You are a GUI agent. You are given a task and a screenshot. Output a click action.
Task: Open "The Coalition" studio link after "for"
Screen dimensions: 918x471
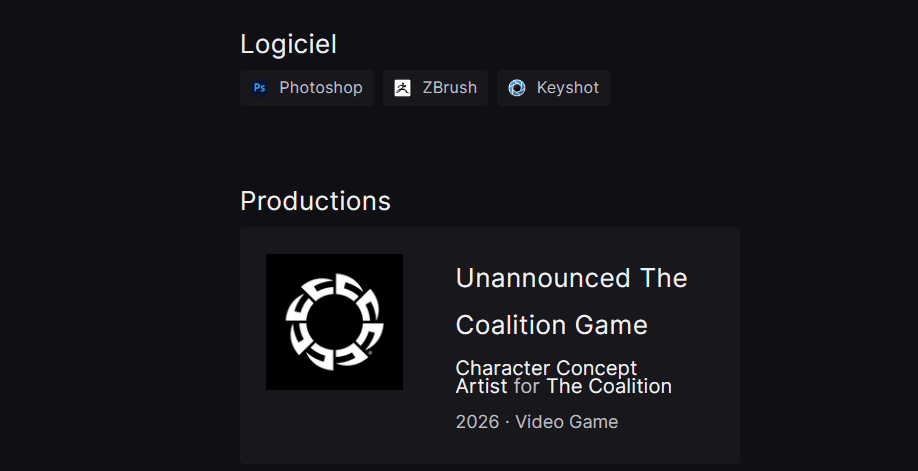(609, 386)
